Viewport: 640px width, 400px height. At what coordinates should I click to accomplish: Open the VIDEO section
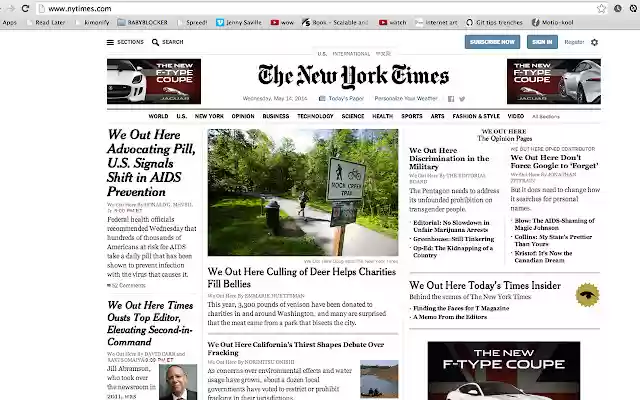[516, 116]
